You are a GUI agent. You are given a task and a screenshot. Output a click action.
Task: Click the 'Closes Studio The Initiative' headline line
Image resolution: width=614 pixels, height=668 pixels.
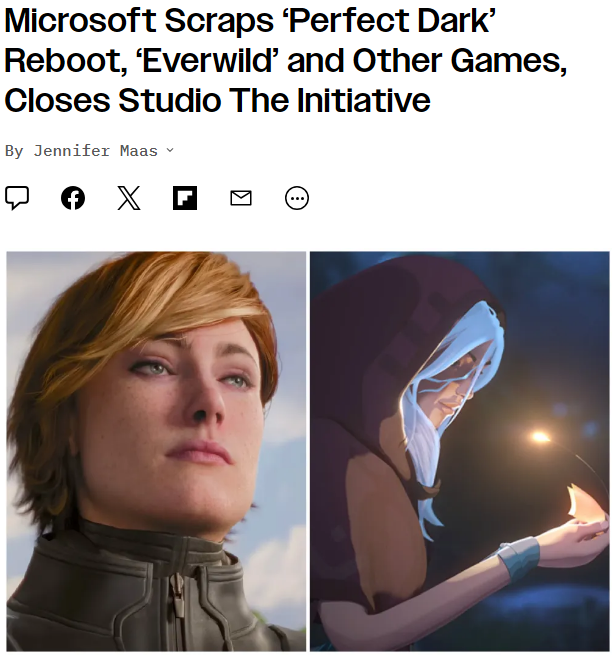[217, 100]
